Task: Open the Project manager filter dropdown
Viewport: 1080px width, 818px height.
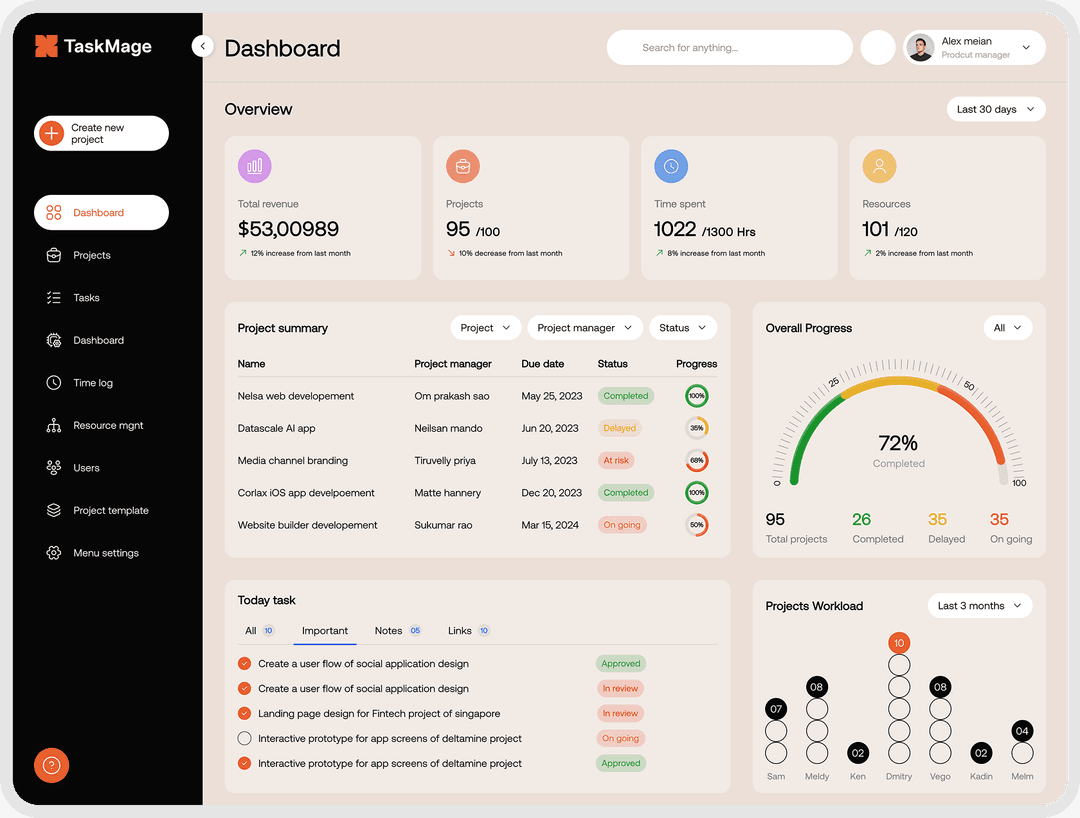Action: (x=584, y=328)
